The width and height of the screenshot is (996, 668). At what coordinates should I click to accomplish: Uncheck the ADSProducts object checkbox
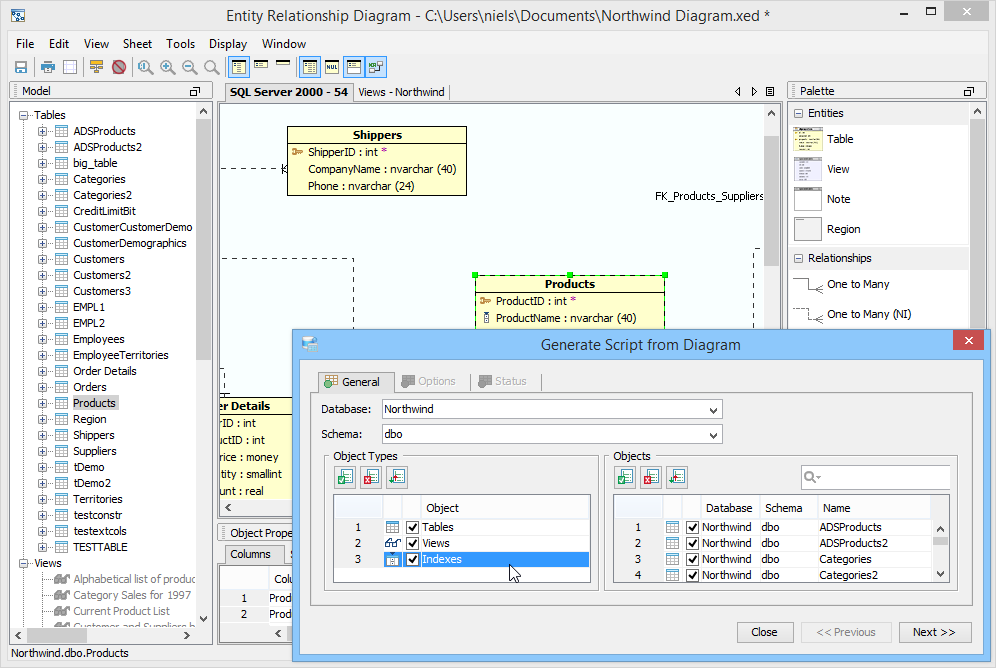click(x=692, y=527)
